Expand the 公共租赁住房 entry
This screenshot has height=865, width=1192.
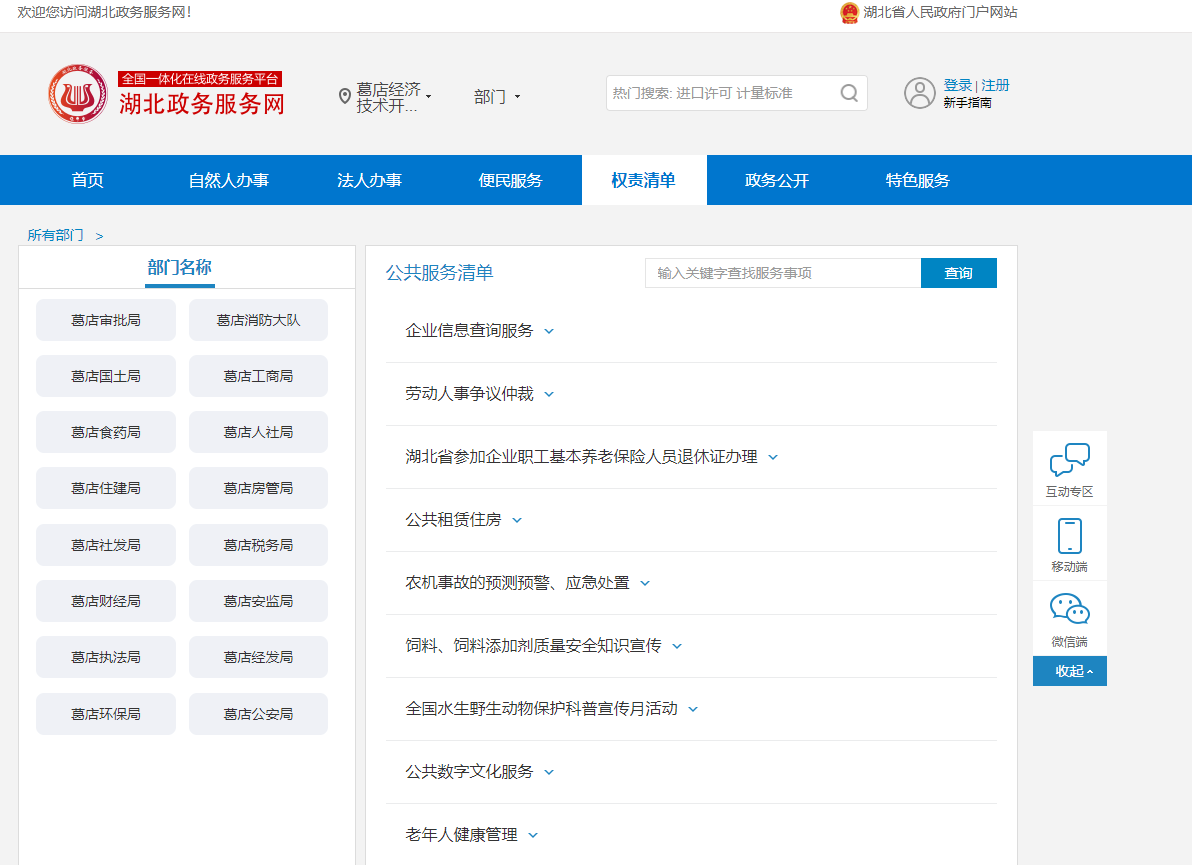click(463, 520)
